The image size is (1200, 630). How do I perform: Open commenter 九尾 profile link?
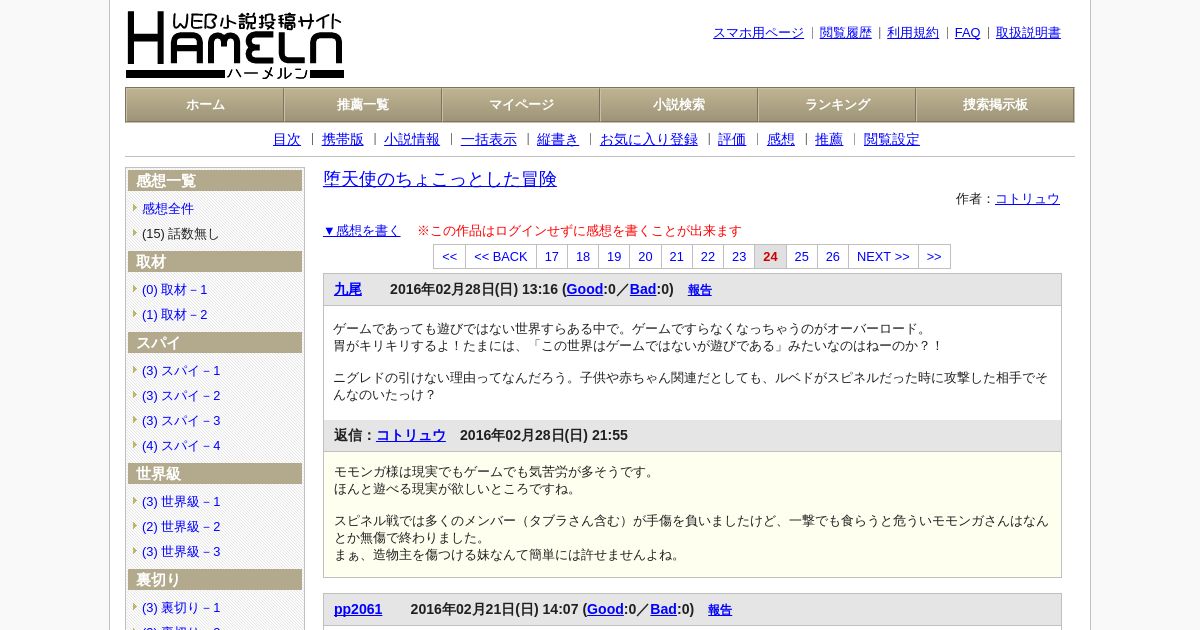348,289
